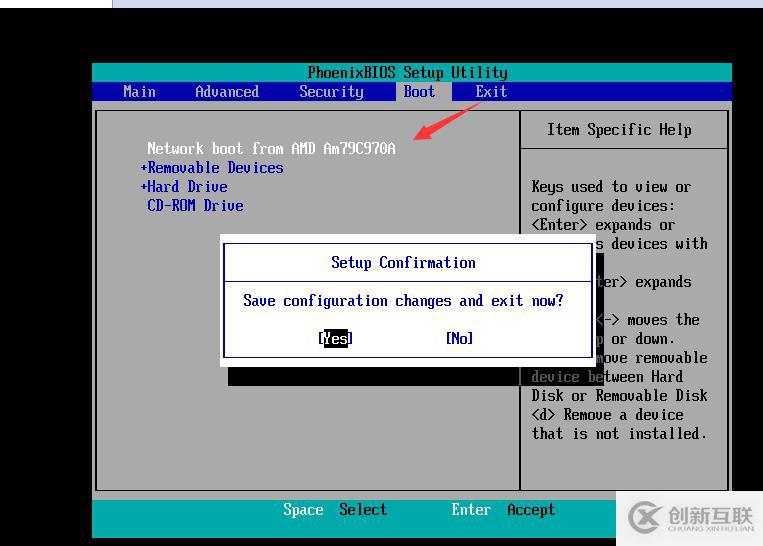The width and height of the screenshot is (763, 546).
Task: Click the PhoenixBIOS Setup Utility title
Action: point(407,73)
